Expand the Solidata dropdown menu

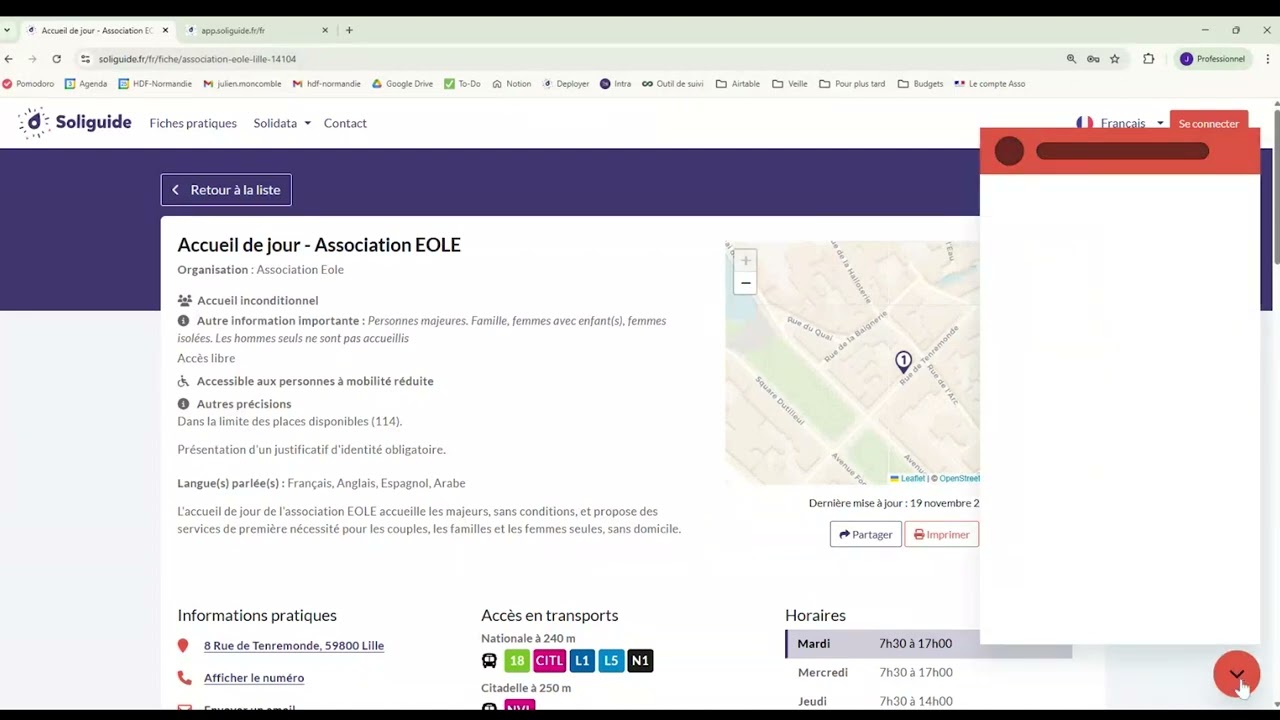point(282,123)
